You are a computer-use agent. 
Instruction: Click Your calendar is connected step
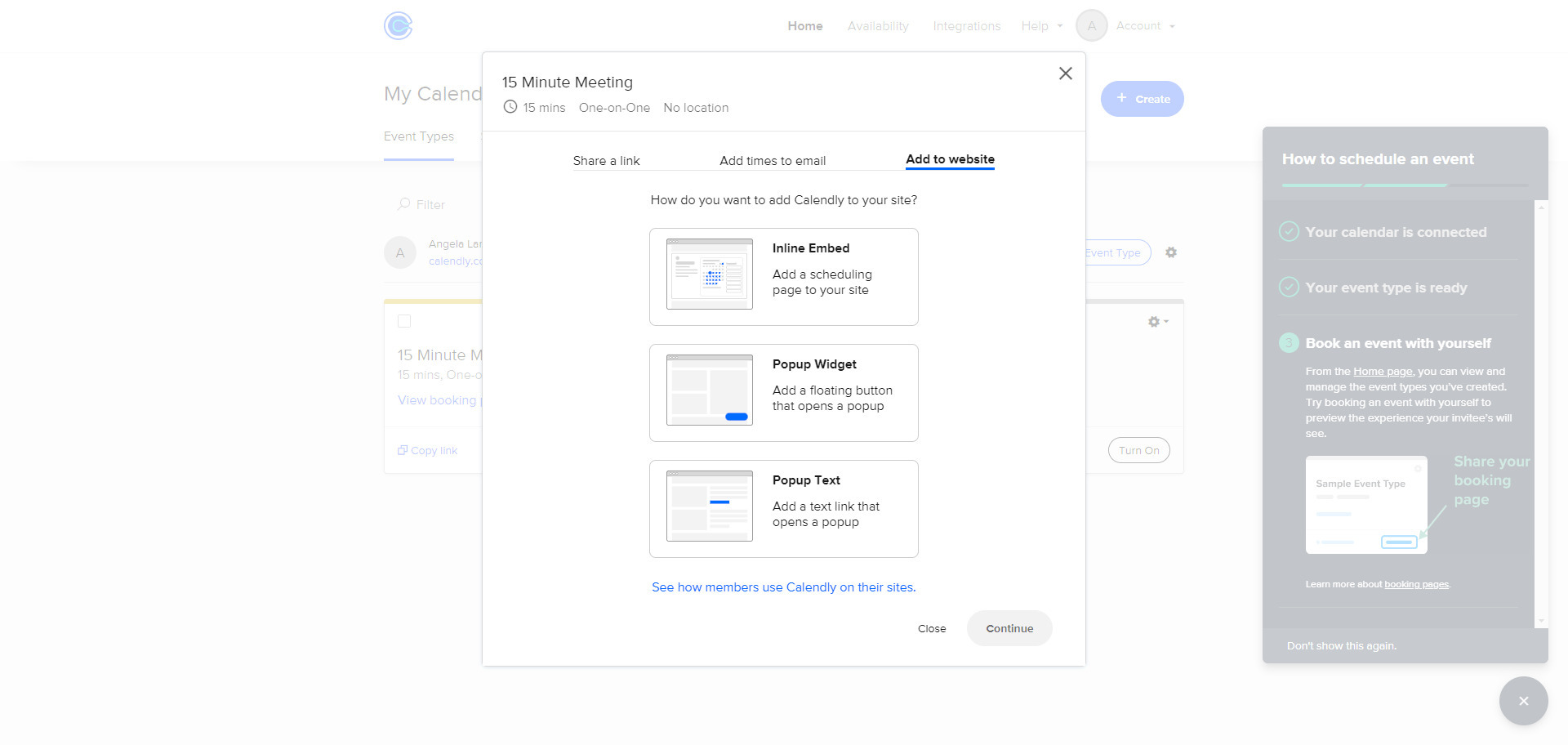(1396, 232)
